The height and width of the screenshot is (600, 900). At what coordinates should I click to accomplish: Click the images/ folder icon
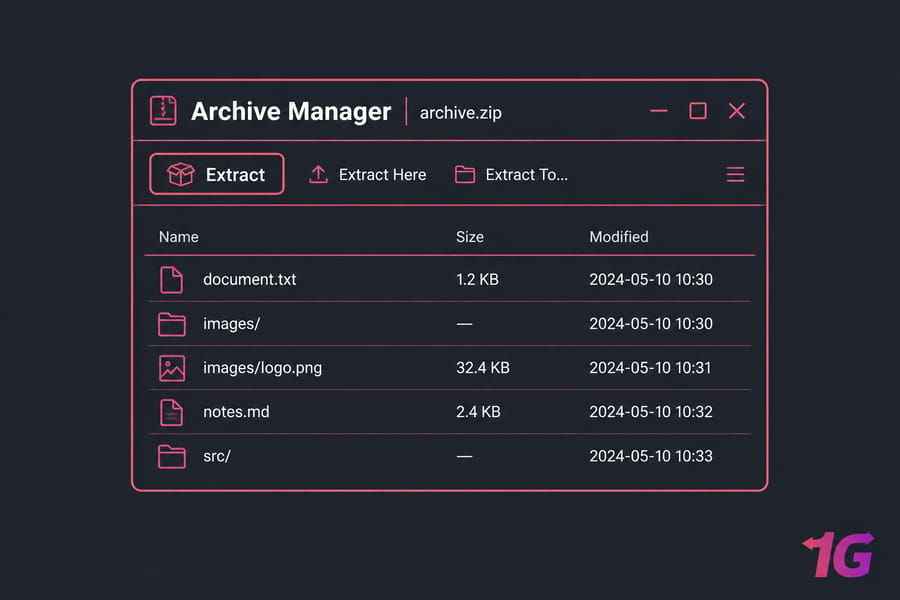[x=172, y=324]
